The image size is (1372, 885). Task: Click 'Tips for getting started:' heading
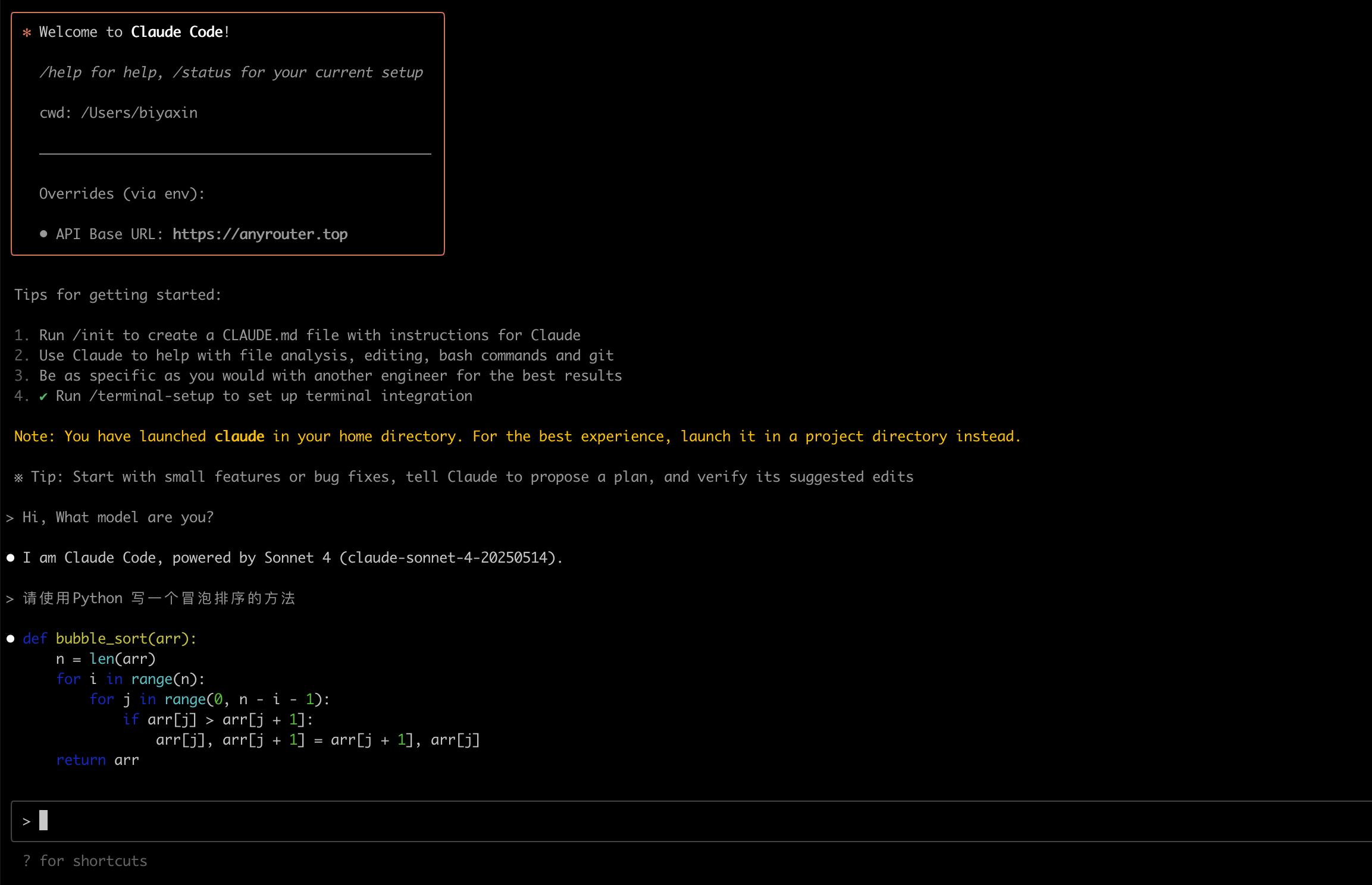pyautogui.click(x=118, y=295)
